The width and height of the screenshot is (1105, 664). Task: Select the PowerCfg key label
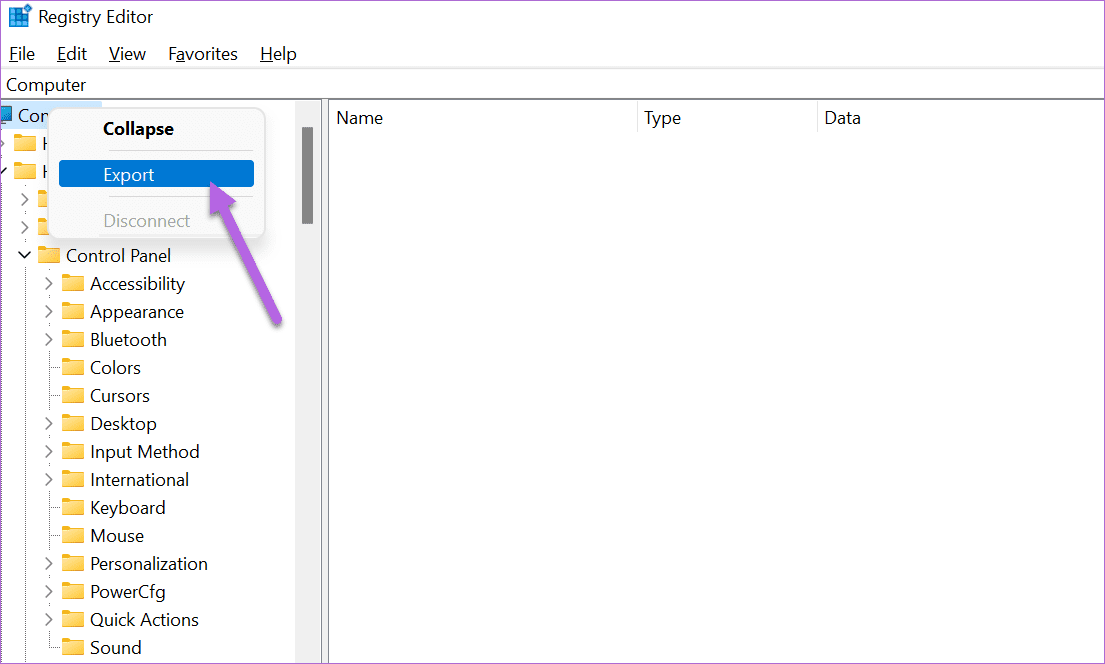point(128,592)
